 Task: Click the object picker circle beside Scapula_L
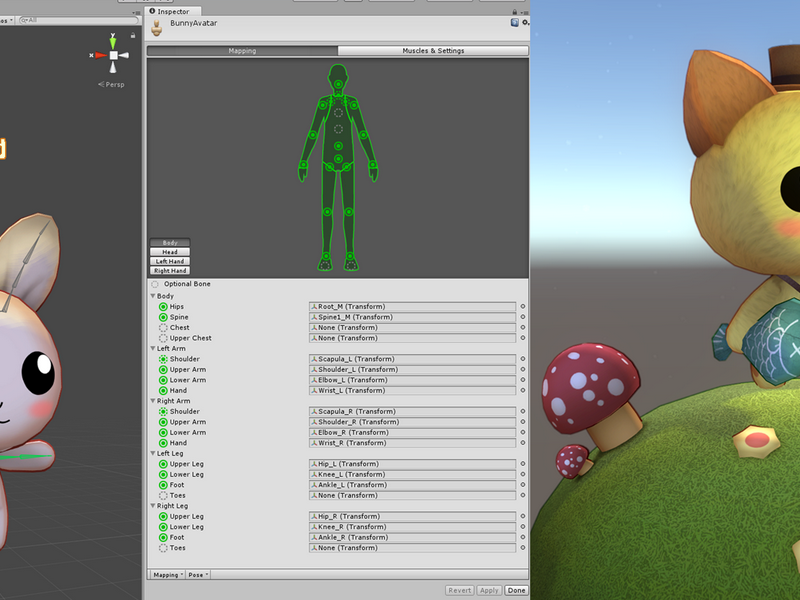tap(522, 359)
